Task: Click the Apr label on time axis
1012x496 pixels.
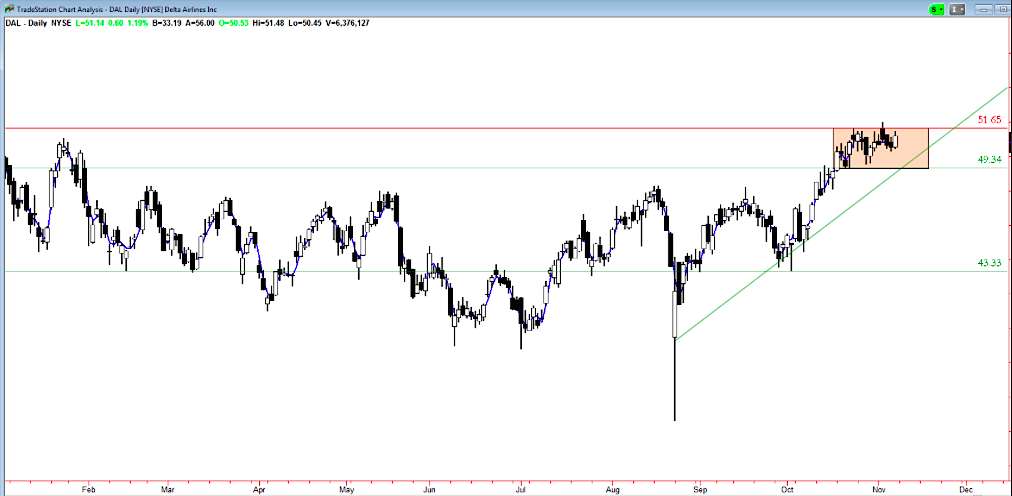Action: coord(260,490)
